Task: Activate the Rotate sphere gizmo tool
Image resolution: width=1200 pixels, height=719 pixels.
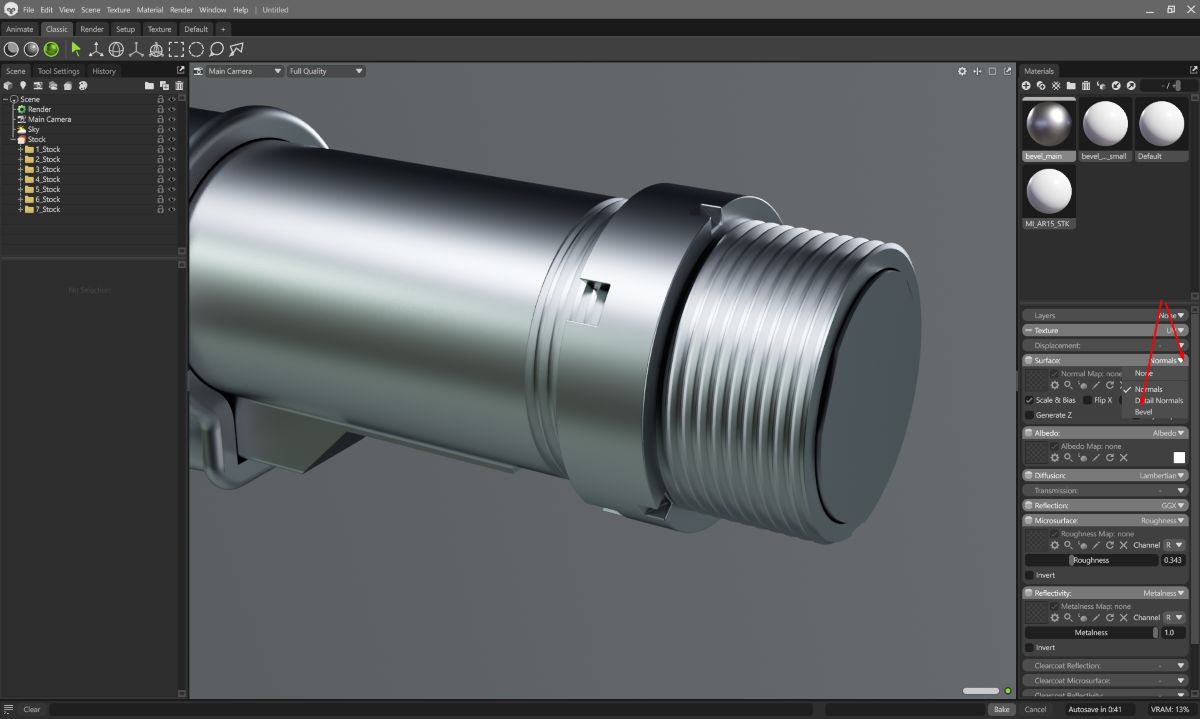Action: (116, 49)
